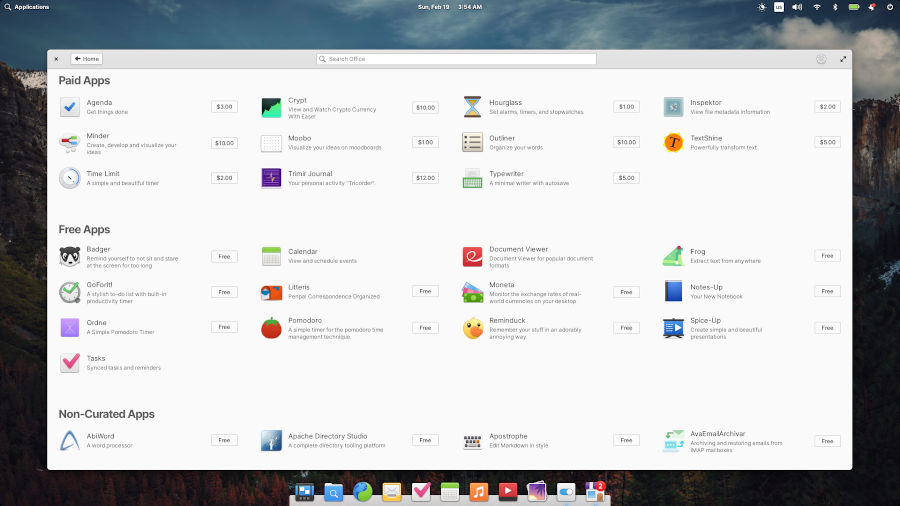Open the Crypt app icon
Screen dimensions: 900x506
pos(271,107)
